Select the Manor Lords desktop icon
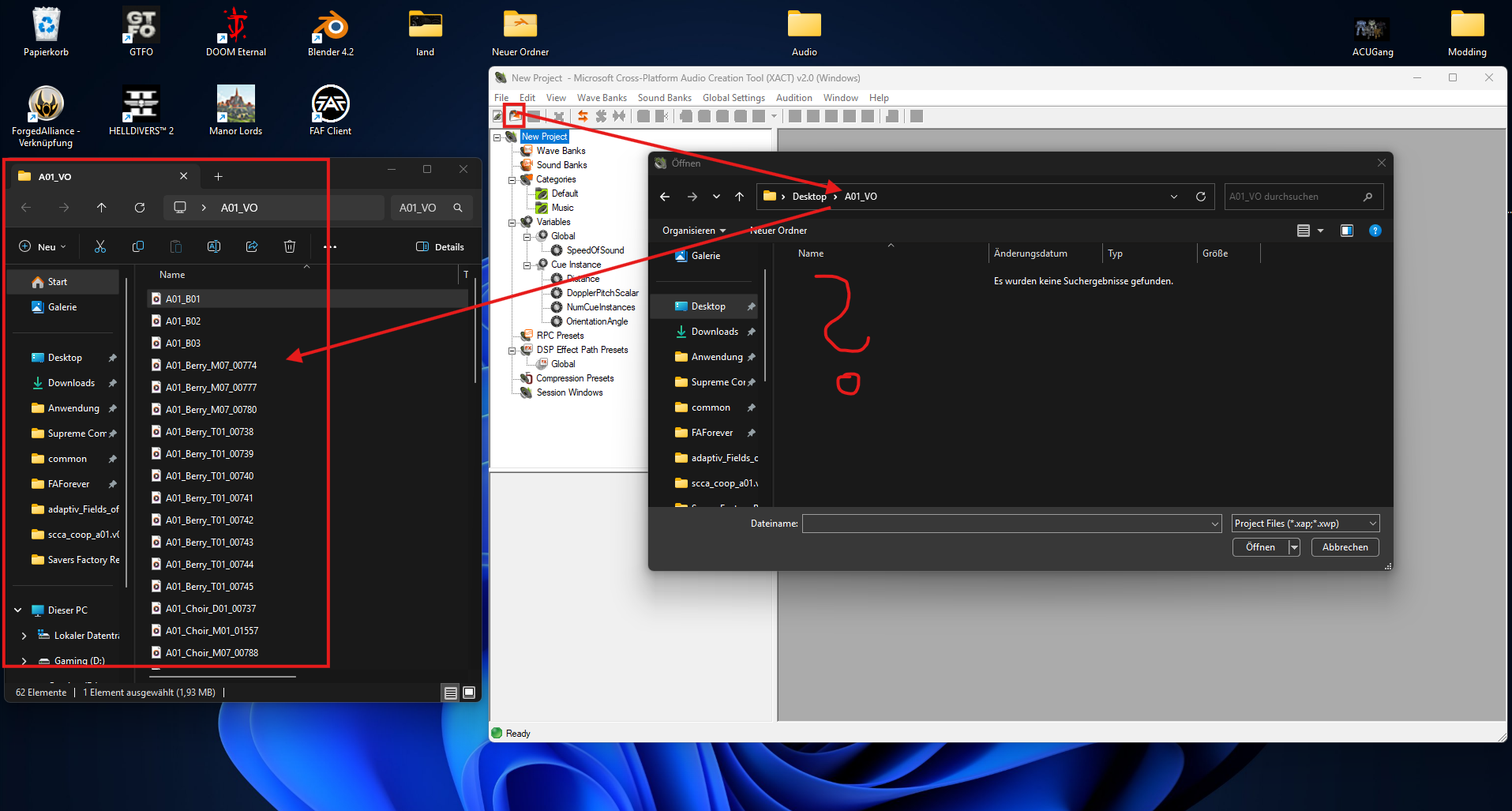The image size is (1512, 811). 236,111
